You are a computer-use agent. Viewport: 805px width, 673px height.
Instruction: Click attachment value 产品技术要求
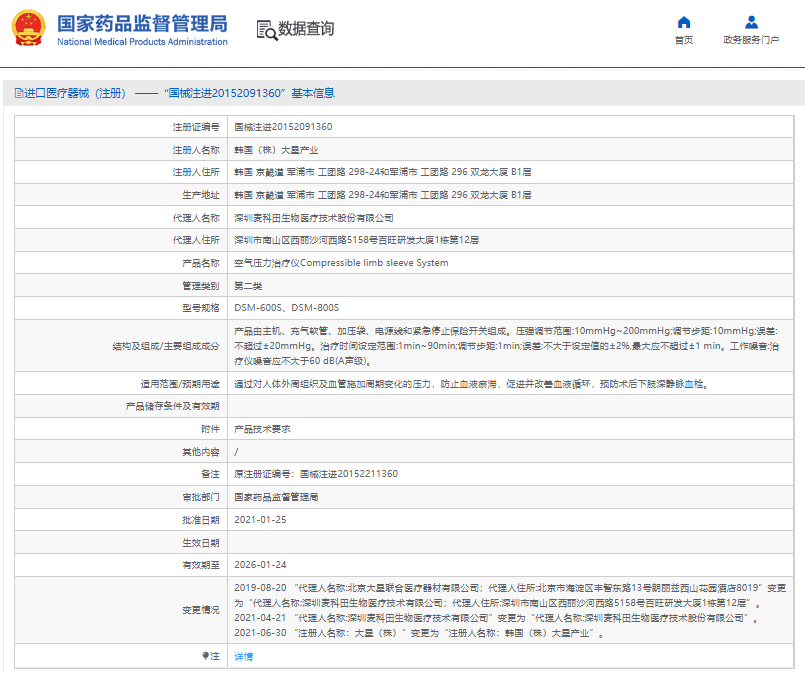click(262, 429)
